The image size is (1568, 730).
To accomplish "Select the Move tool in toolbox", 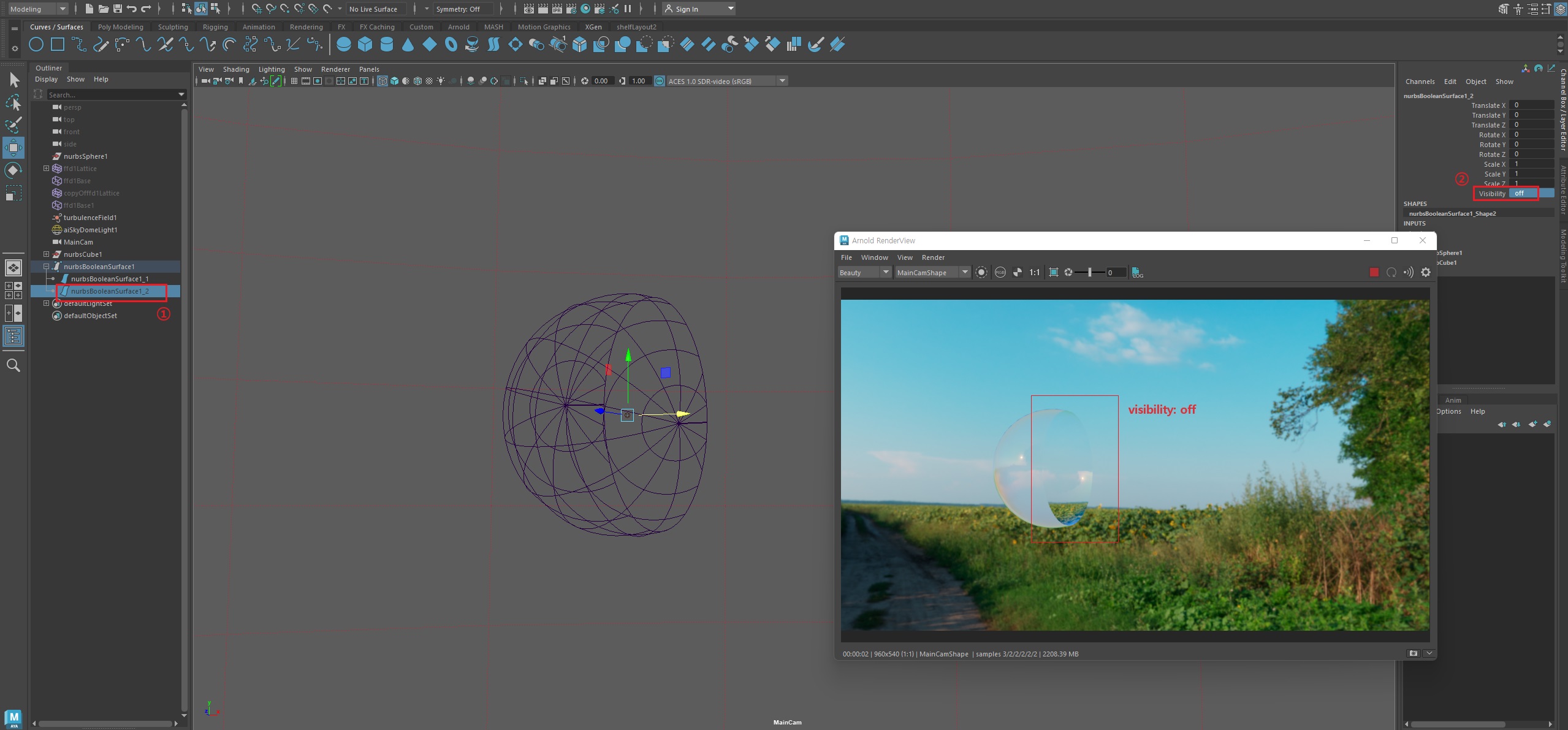I will (x=13, y=148).
